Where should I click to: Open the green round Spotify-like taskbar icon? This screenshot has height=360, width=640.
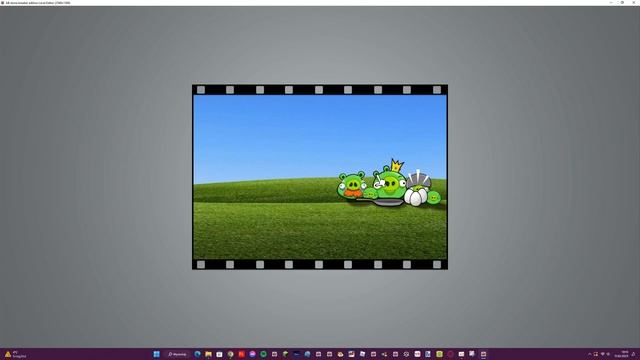point(263,354)
